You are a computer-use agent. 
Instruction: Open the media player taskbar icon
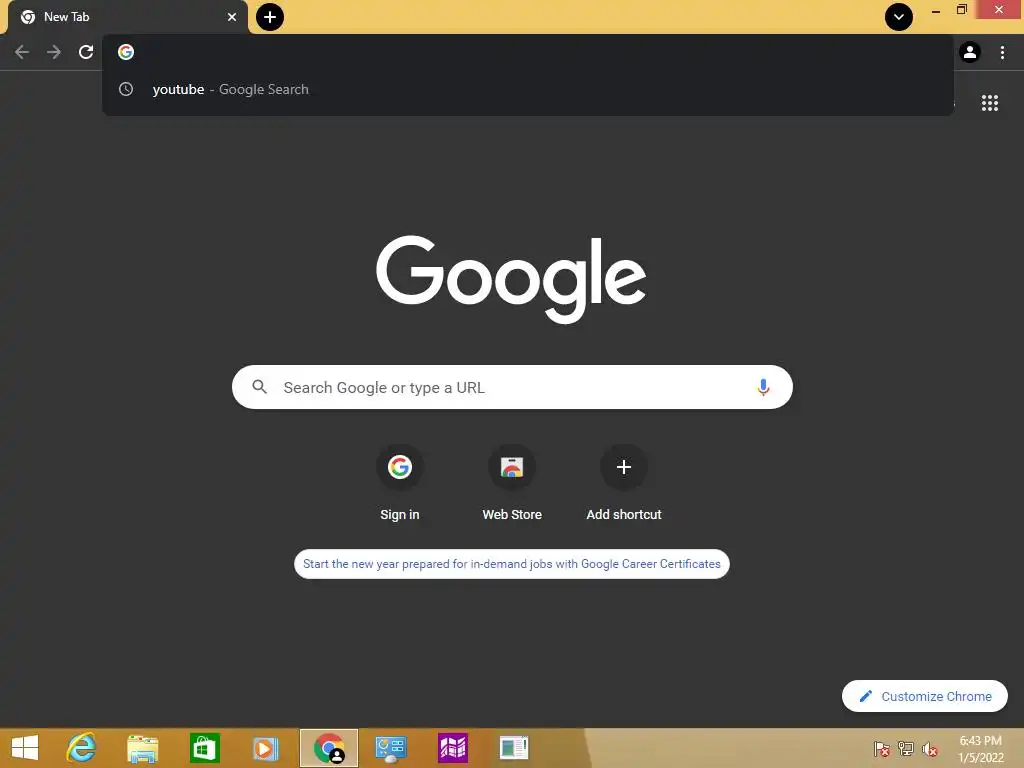(265, 748)
